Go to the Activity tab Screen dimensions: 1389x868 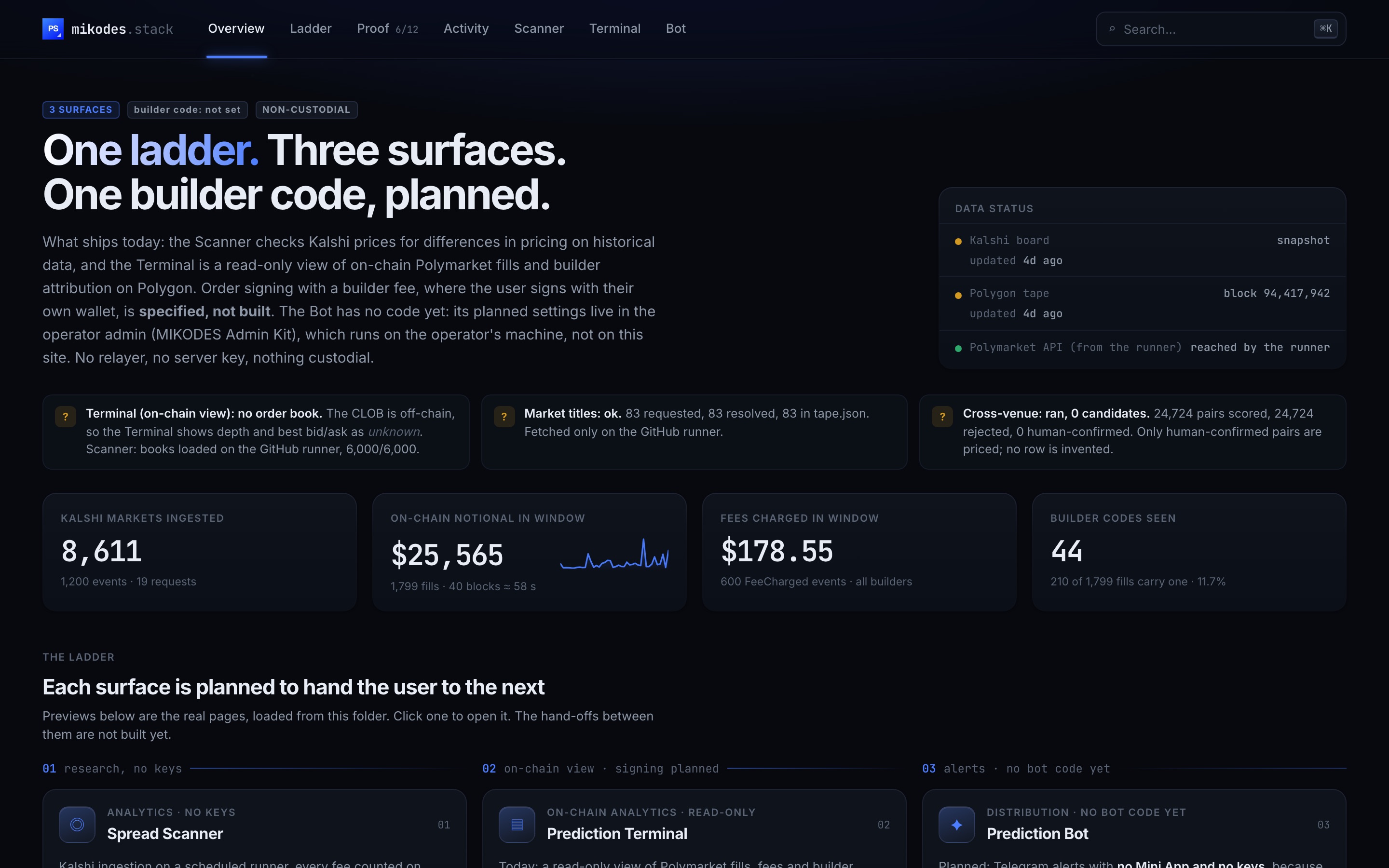click(x=466, y=29)
